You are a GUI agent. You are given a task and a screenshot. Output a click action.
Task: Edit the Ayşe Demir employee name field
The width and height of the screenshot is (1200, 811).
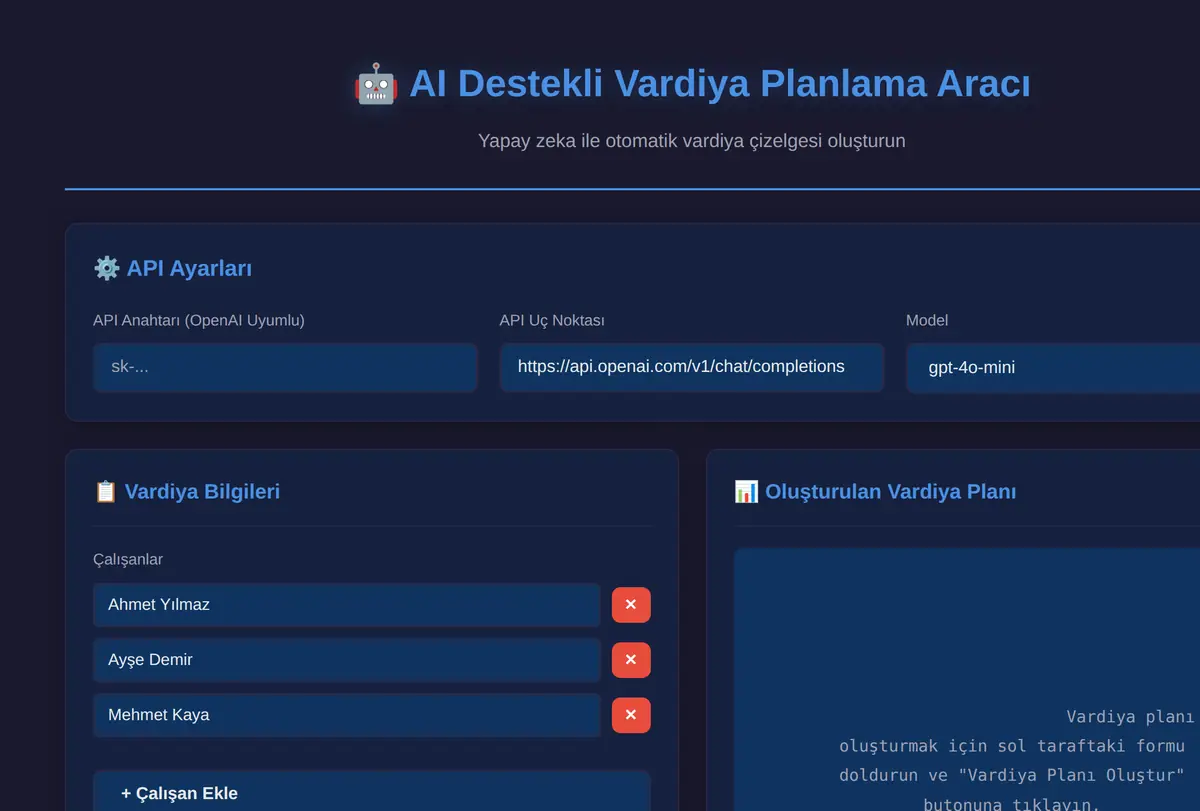tap(347, 660)
